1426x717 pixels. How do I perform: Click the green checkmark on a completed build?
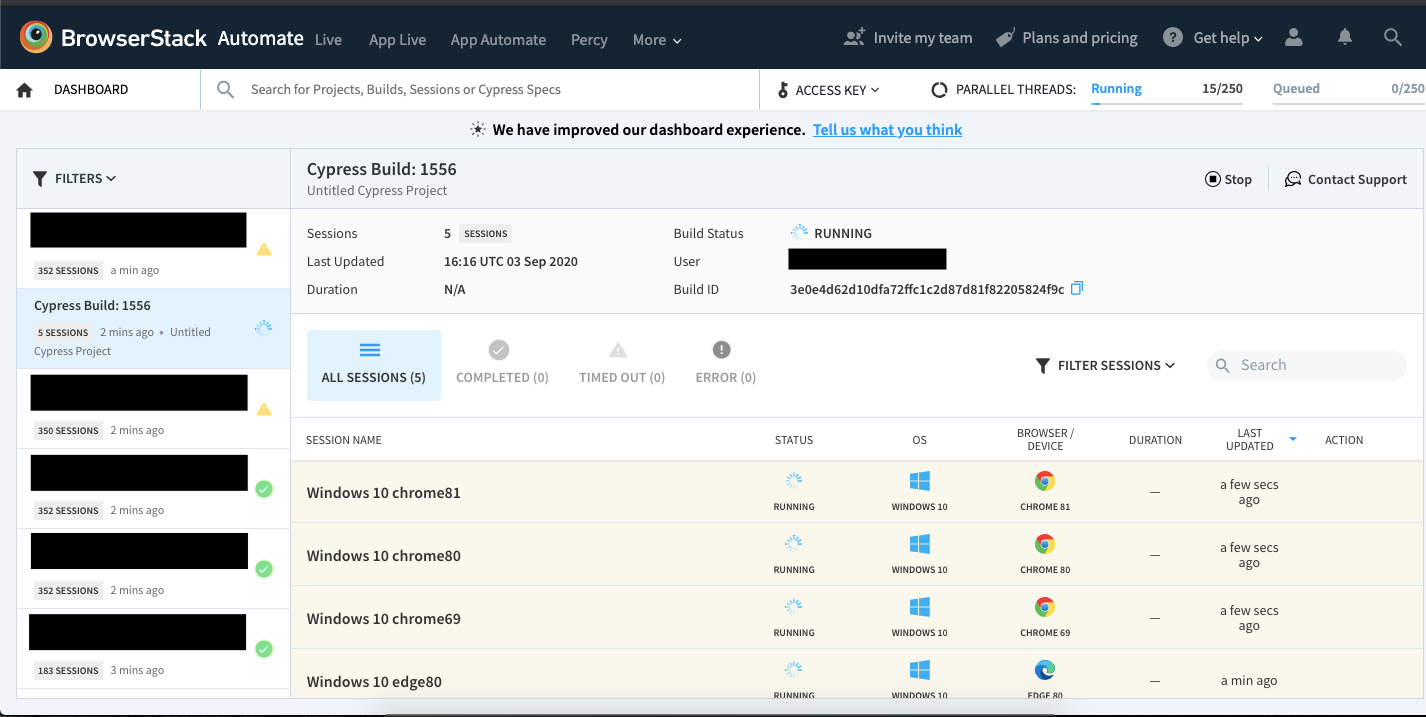(264, 489)
